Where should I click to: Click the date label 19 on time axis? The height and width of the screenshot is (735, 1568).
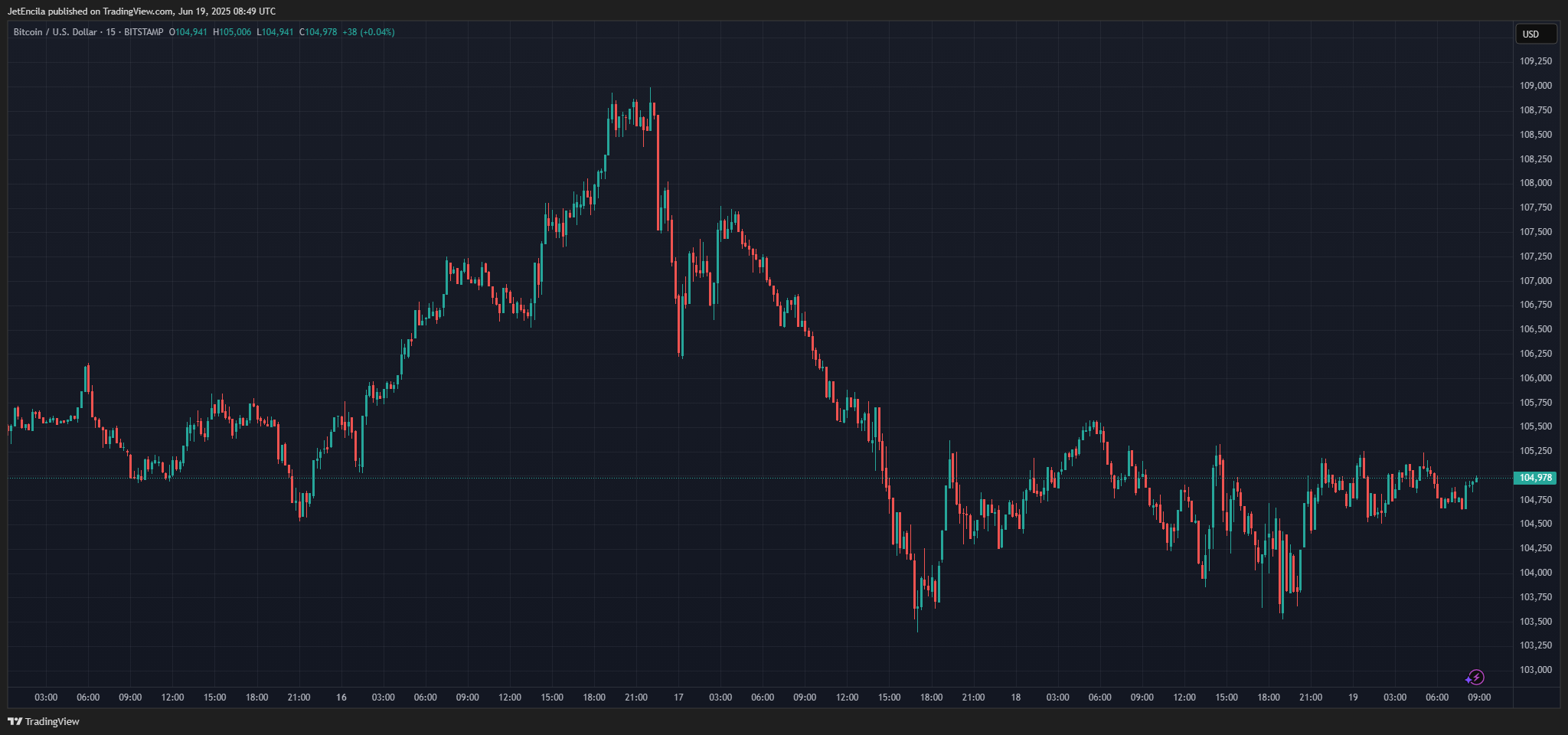click(x=1353, y=697)
